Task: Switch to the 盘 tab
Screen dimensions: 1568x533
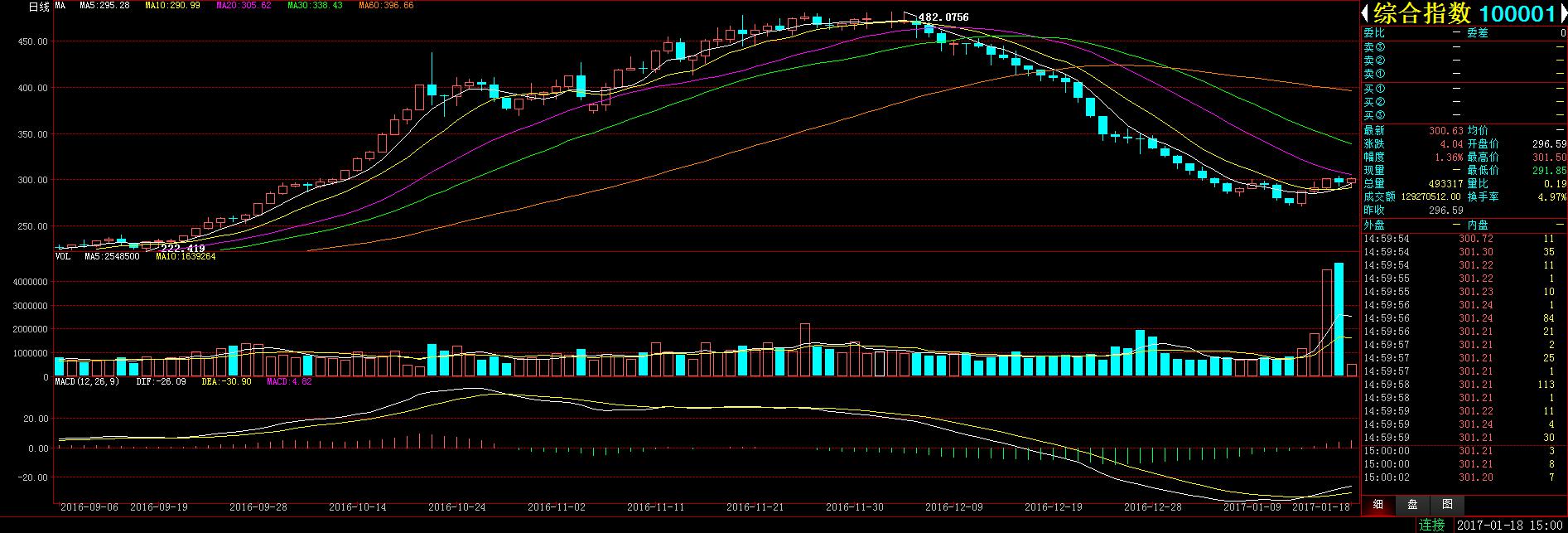Action: (x=1412, y=504)
